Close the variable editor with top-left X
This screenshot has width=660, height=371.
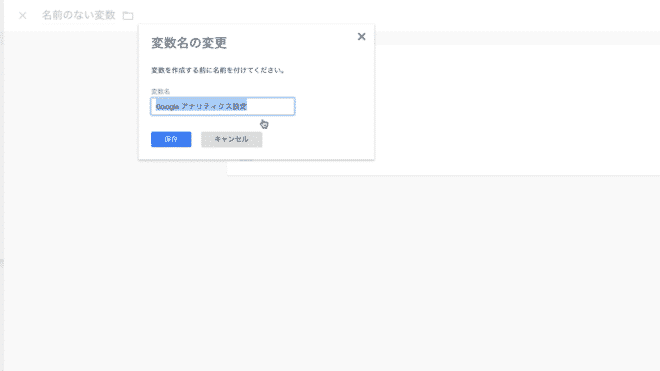pyautogui.click(x=23, y=16)
